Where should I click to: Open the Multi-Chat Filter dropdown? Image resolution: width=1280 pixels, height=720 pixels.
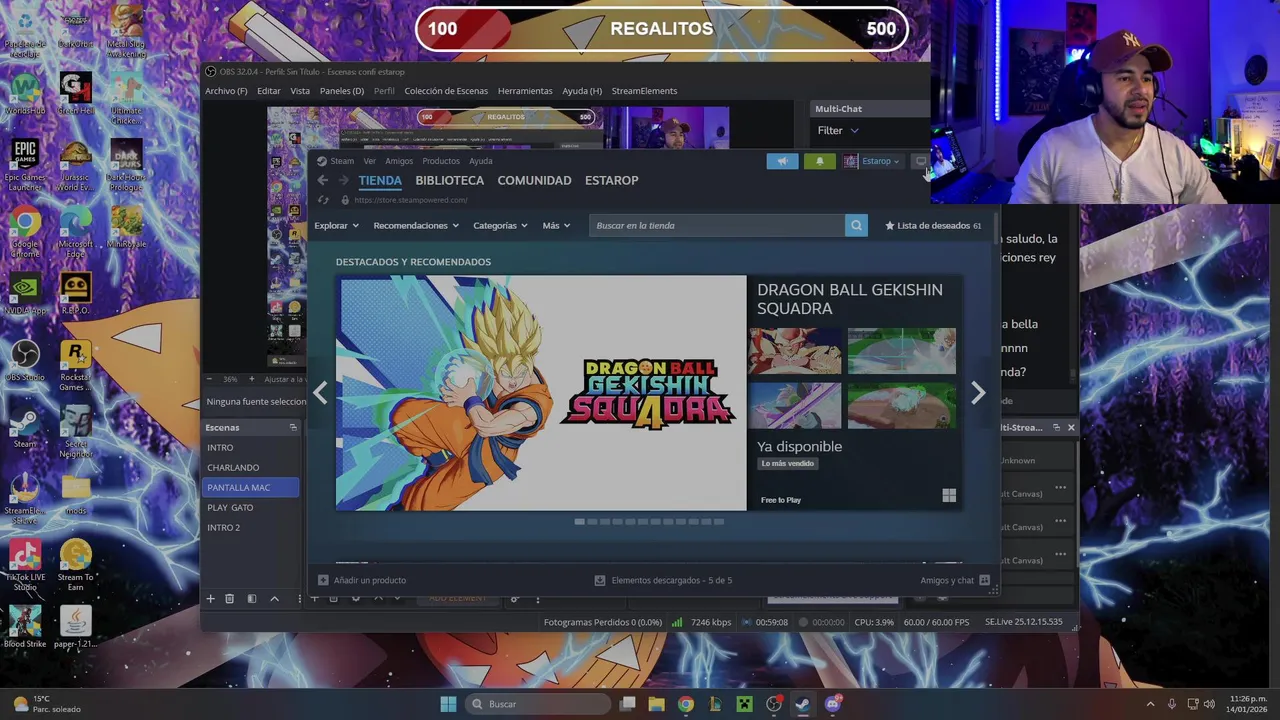click(838, 130)
